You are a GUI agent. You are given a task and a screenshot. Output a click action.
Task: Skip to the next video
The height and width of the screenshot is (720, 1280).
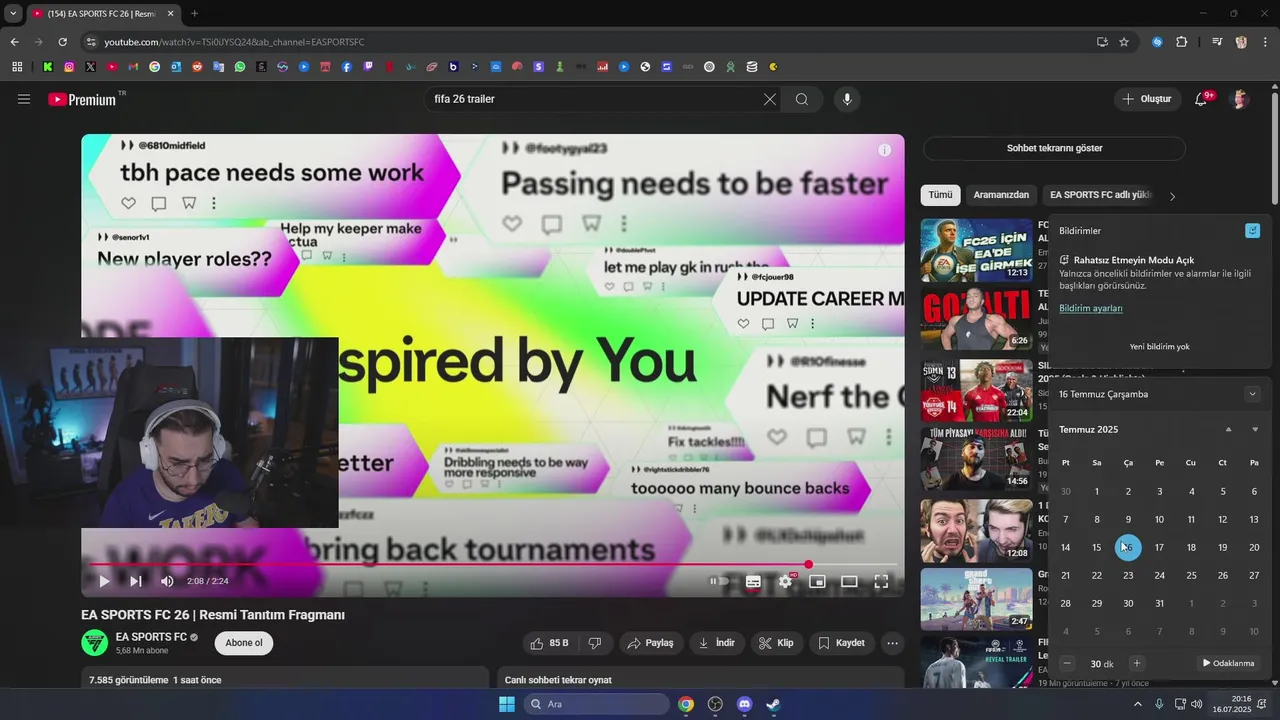coord(135,581)
